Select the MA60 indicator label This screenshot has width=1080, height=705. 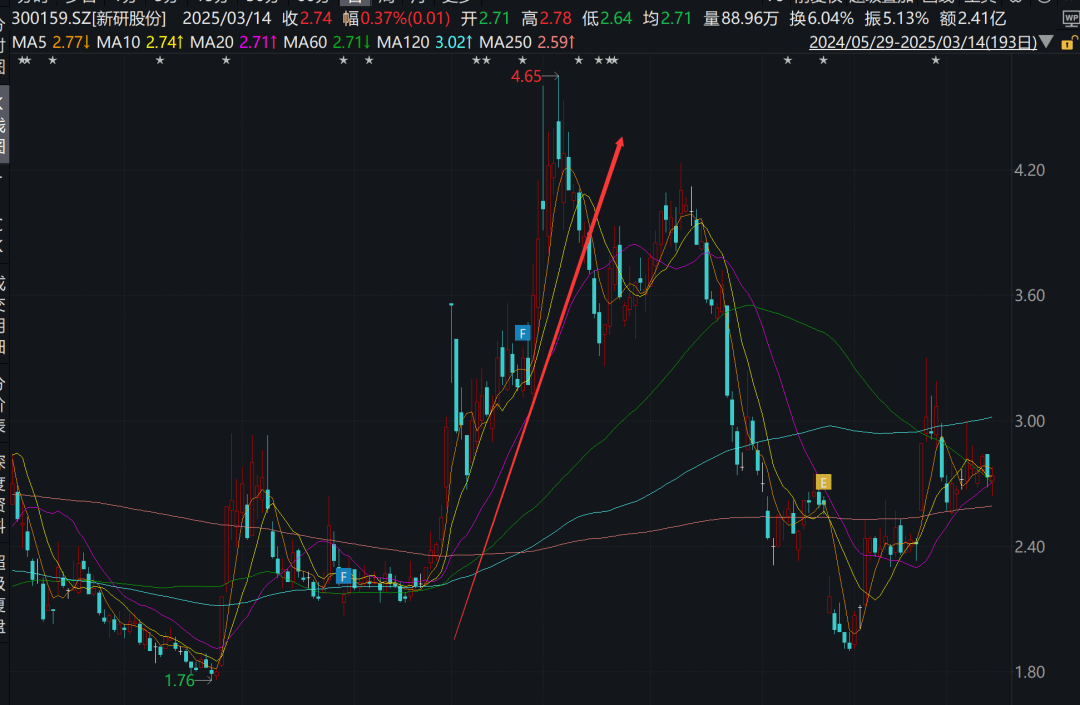(x=327, y=43)
